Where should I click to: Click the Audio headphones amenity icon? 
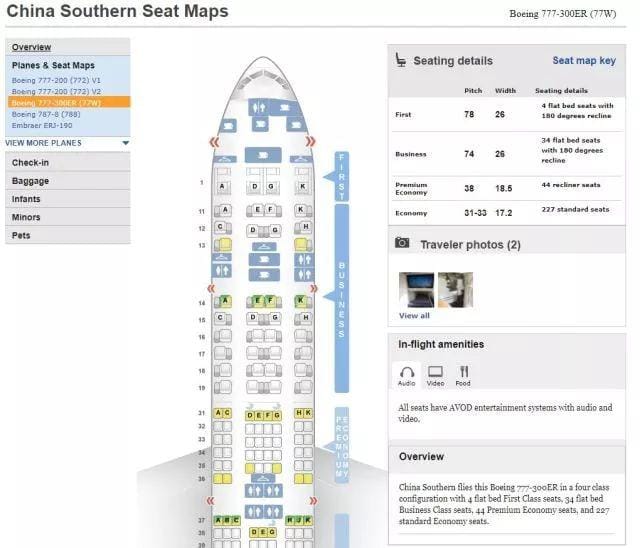click(407, 371)
